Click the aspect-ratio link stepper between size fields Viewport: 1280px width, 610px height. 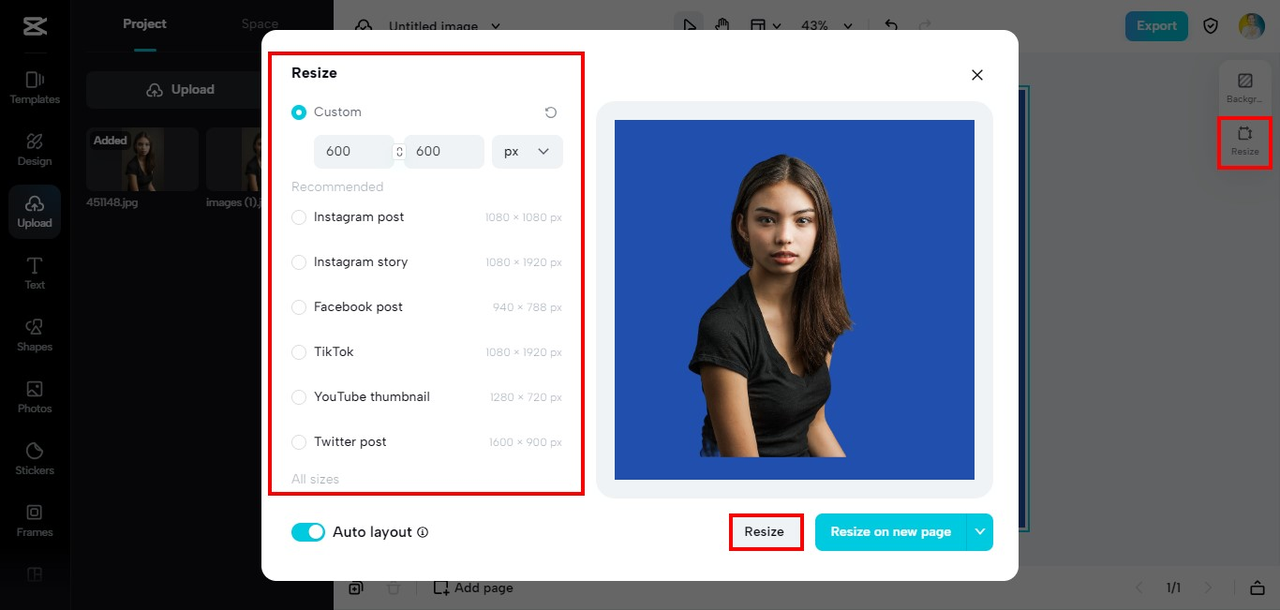click(x=400, y=152)
